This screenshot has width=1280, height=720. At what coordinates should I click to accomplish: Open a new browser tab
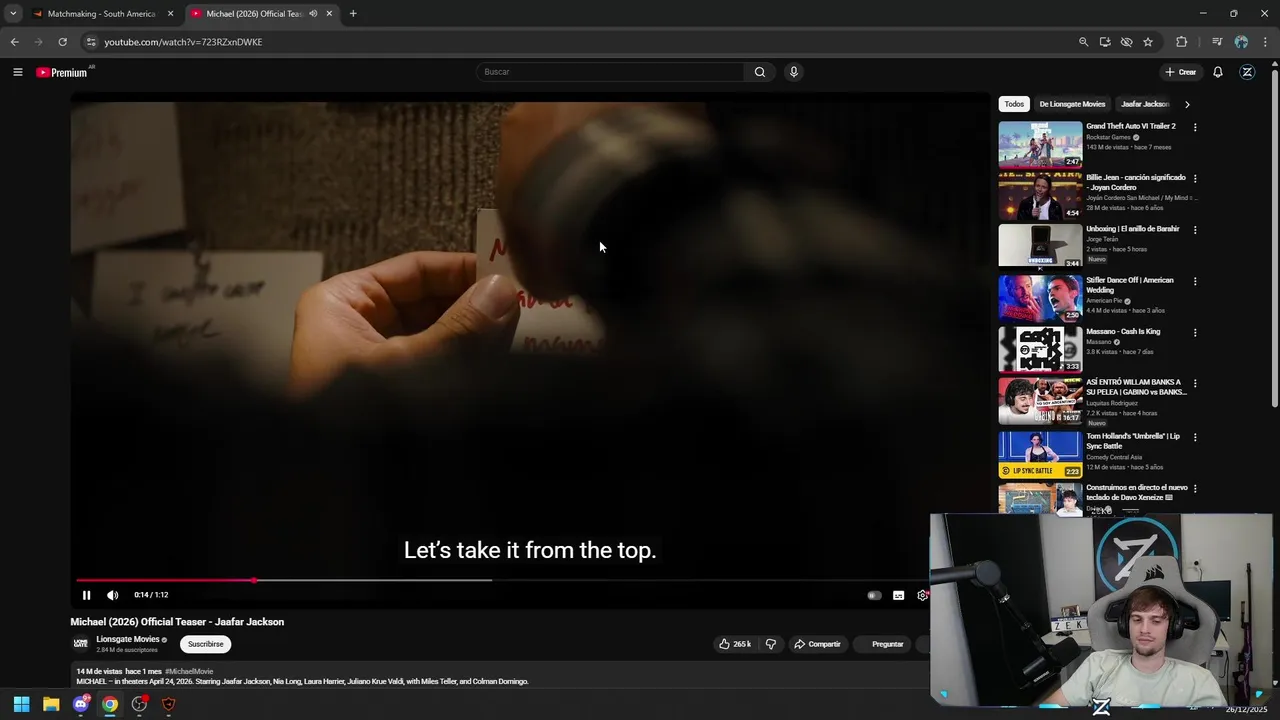click(353, 14)
